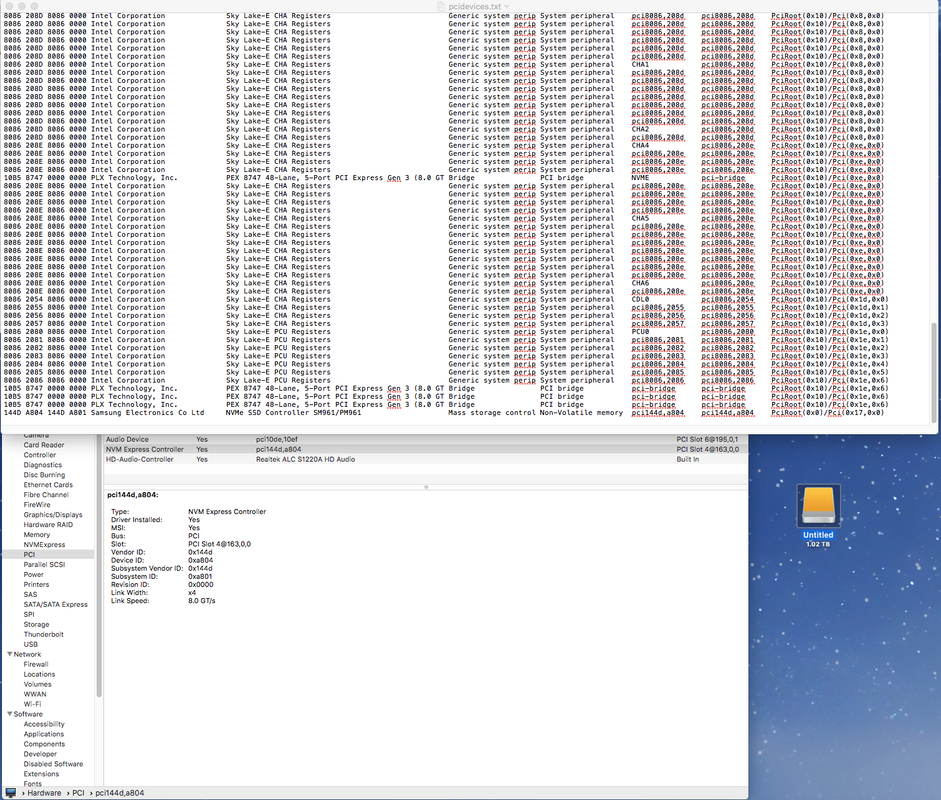Select Extensions under Software
The width and height of the screenshot is (941, 800).
click(x=41, y=774)
